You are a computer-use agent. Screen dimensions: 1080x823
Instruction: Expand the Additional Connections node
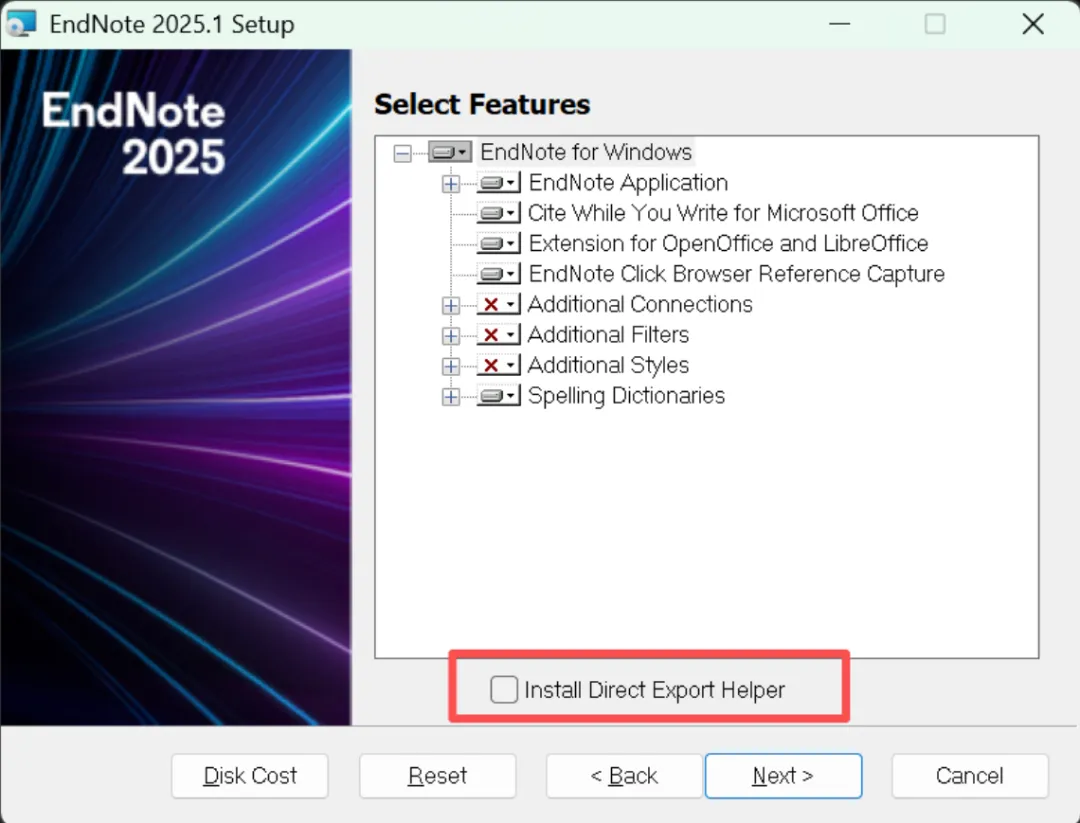click(451, 305)
